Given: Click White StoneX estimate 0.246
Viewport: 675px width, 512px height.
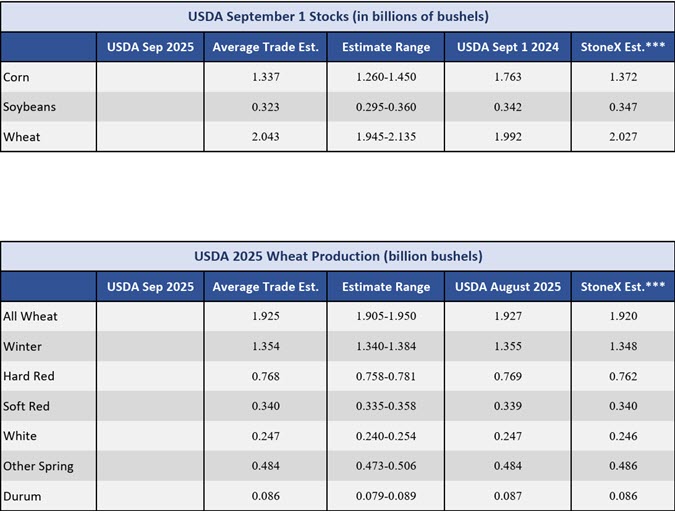Looking at the screenshot, I should pyautogui.click(x=623, y=436).
